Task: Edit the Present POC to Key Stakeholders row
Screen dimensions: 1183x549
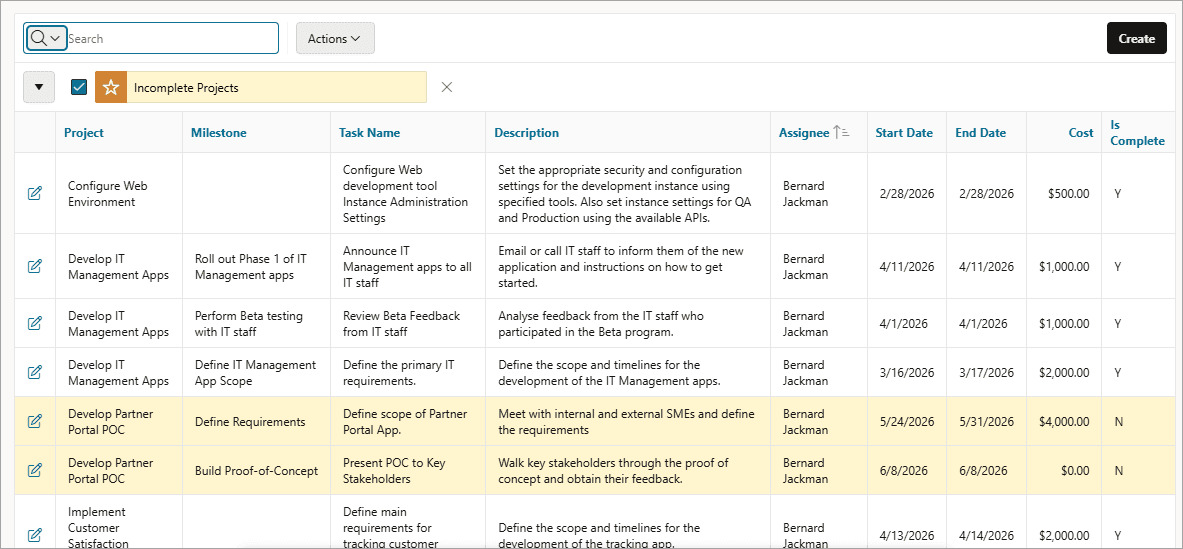Action: pyautogui.click(x=35, y=471)
